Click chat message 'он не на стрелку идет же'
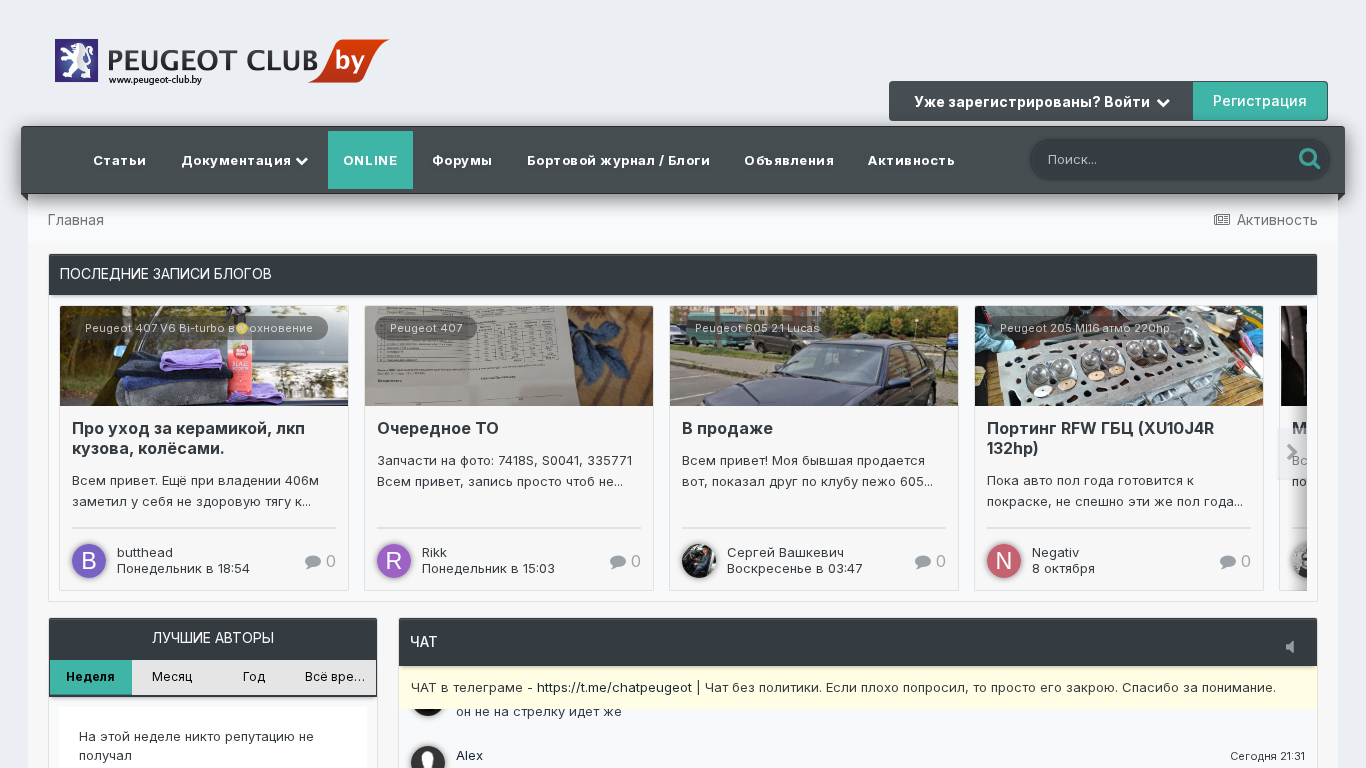 (539, 712)
